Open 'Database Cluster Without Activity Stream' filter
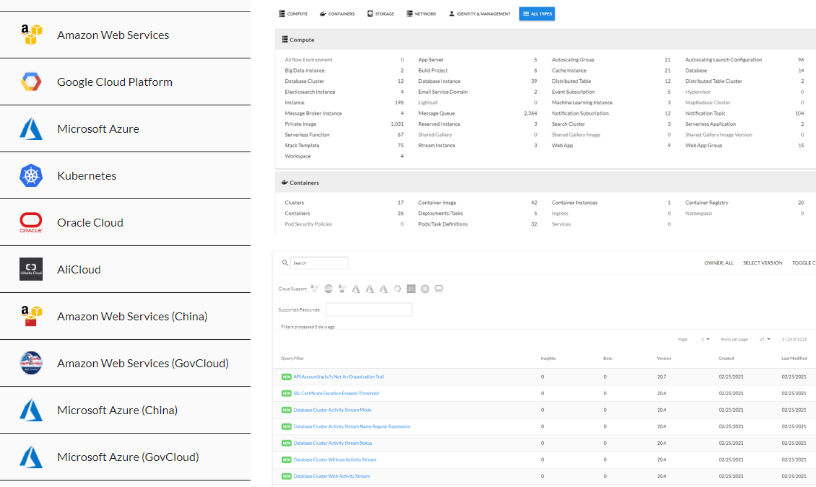The width and height of the screenshot is (816, 487). click(x=335, y=459)
